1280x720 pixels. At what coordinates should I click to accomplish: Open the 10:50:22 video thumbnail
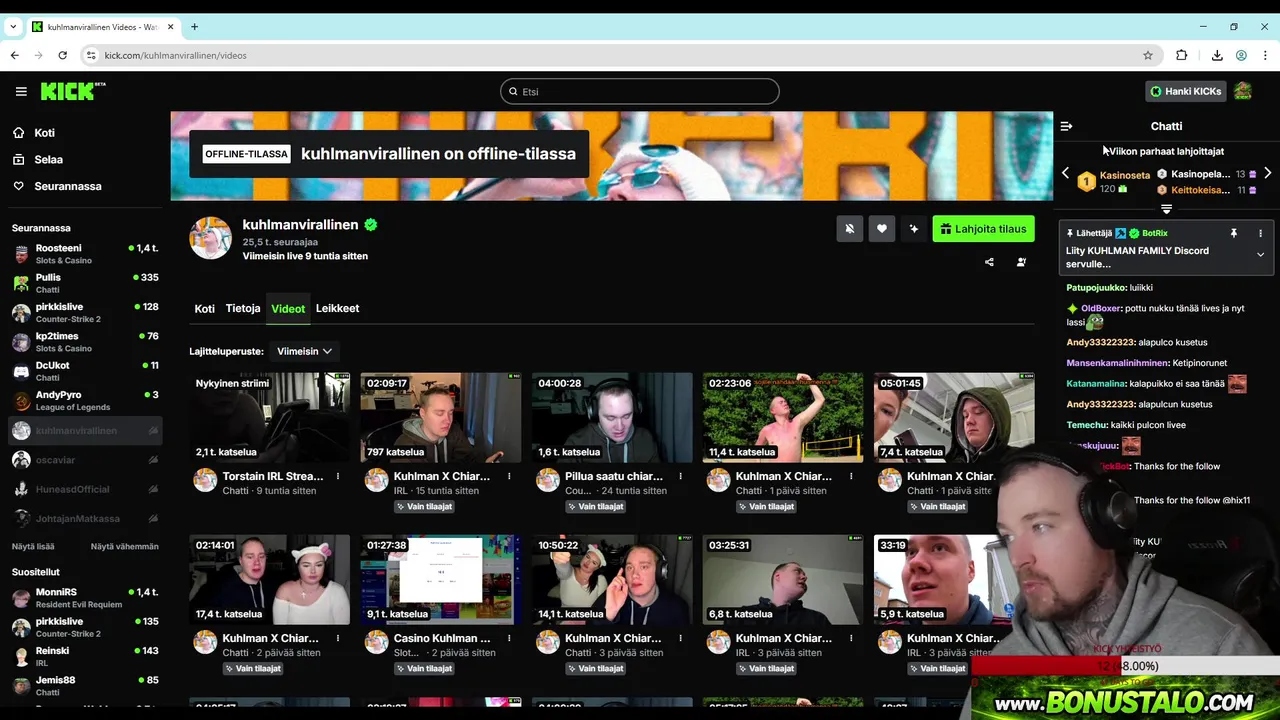612,580
